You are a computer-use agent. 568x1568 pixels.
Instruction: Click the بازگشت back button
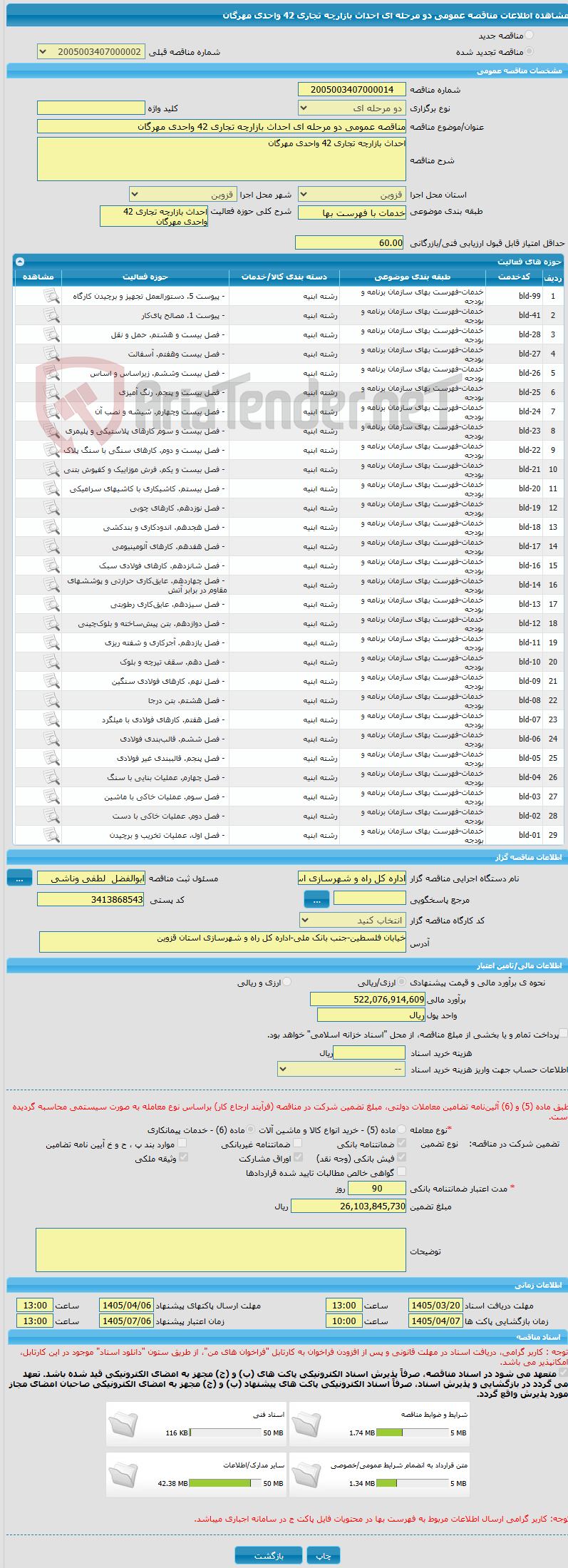[x=269, y=1554]
